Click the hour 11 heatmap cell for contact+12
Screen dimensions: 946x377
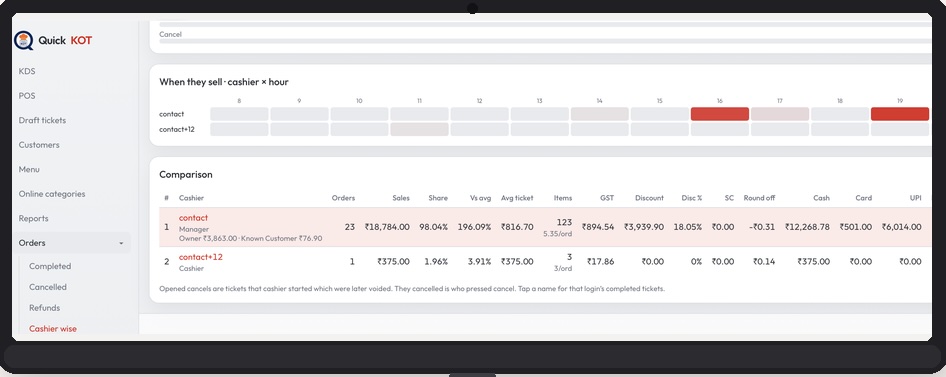tap(419, 129)
